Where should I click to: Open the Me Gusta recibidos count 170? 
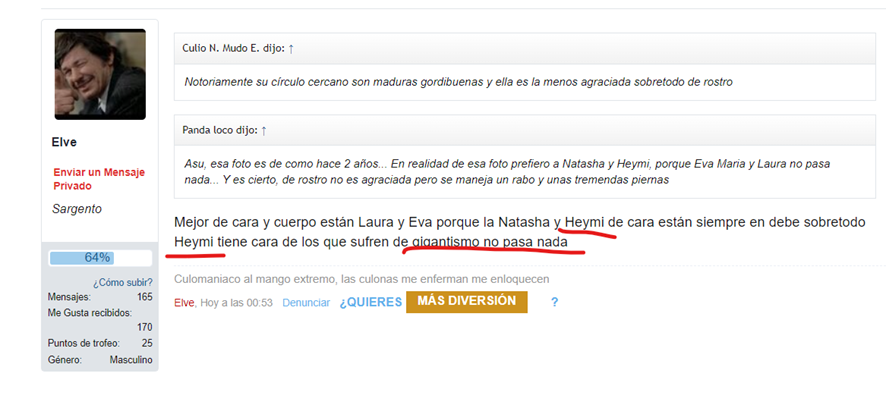point(144,327)
